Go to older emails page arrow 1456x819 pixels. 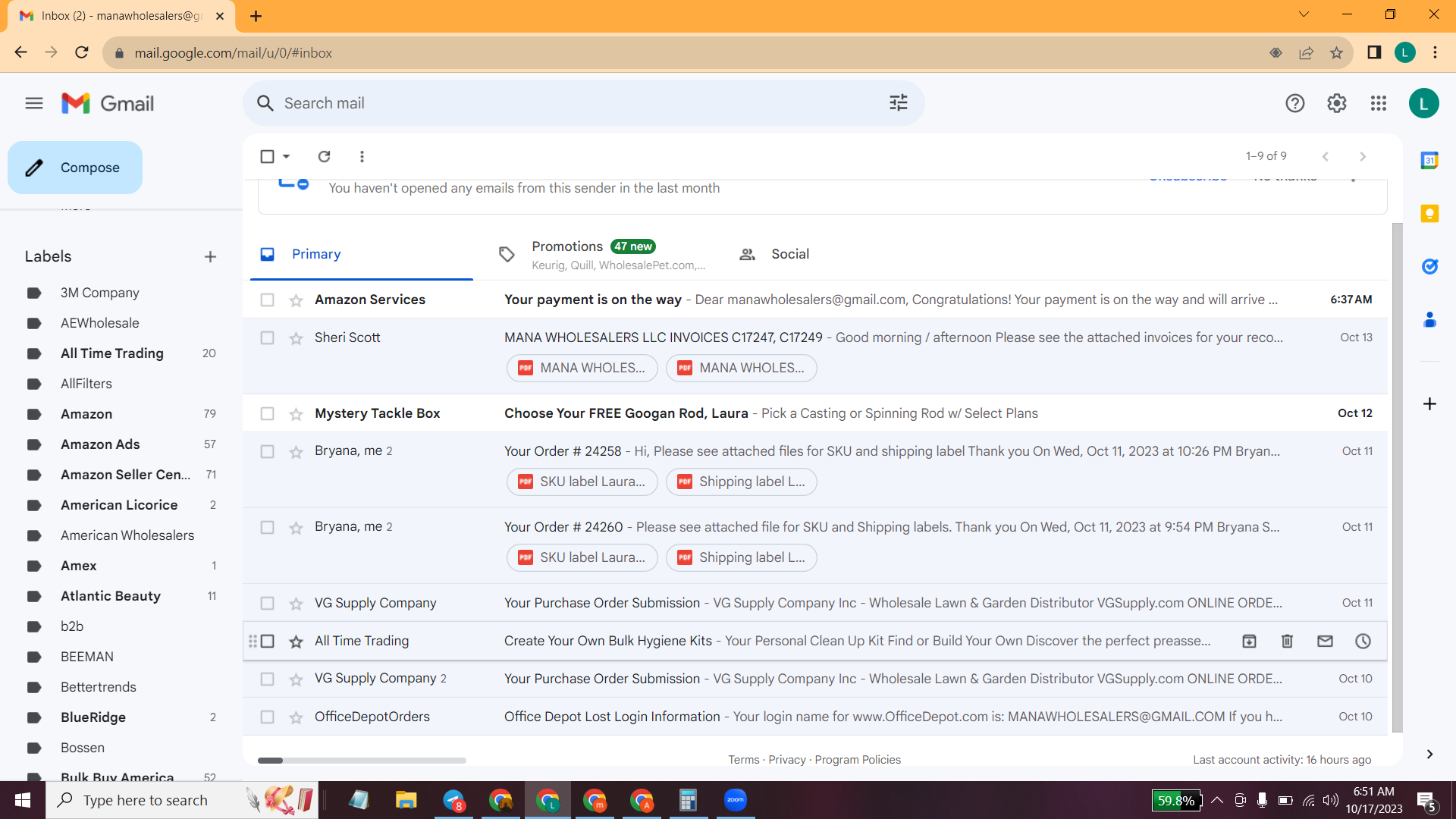(1363, 156)
